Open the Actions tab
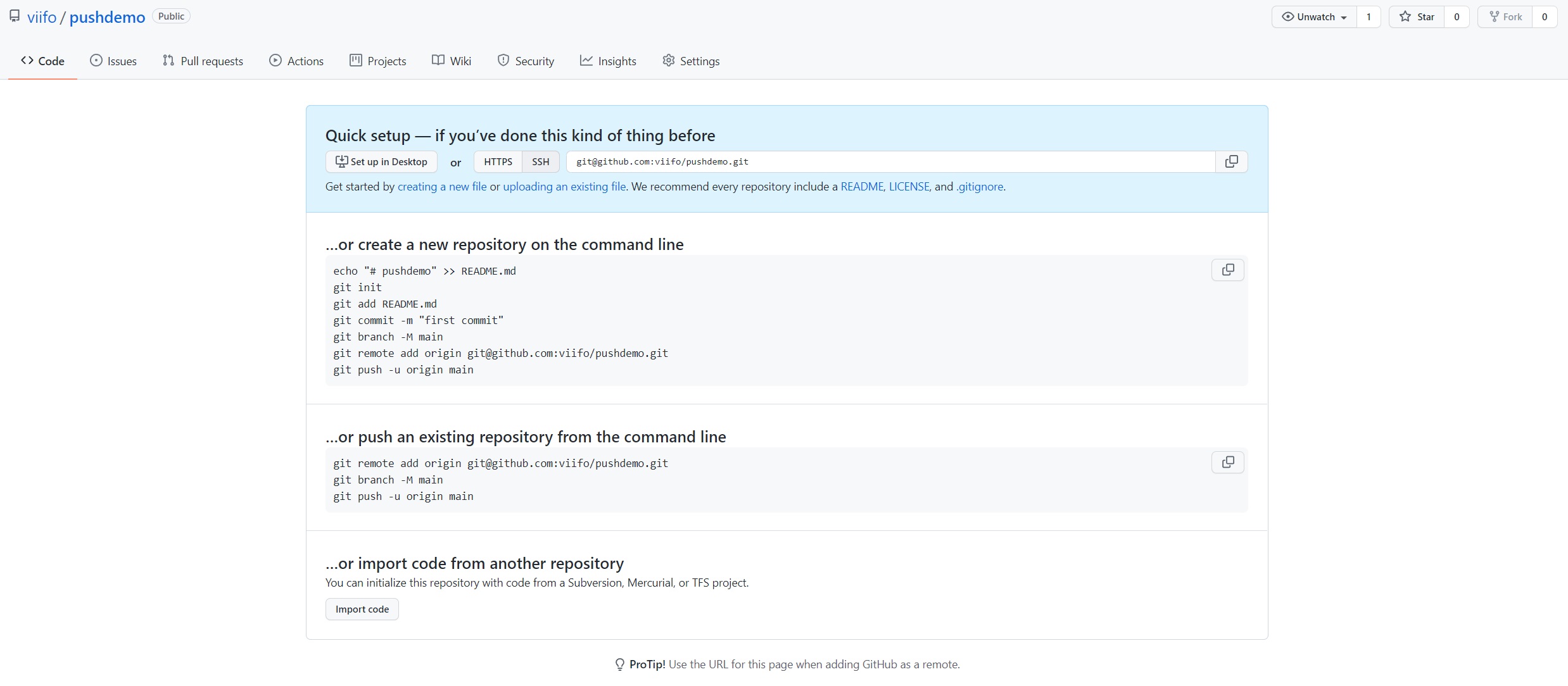This screenshot has height=686, width=1568. click(x=296, y=61)
